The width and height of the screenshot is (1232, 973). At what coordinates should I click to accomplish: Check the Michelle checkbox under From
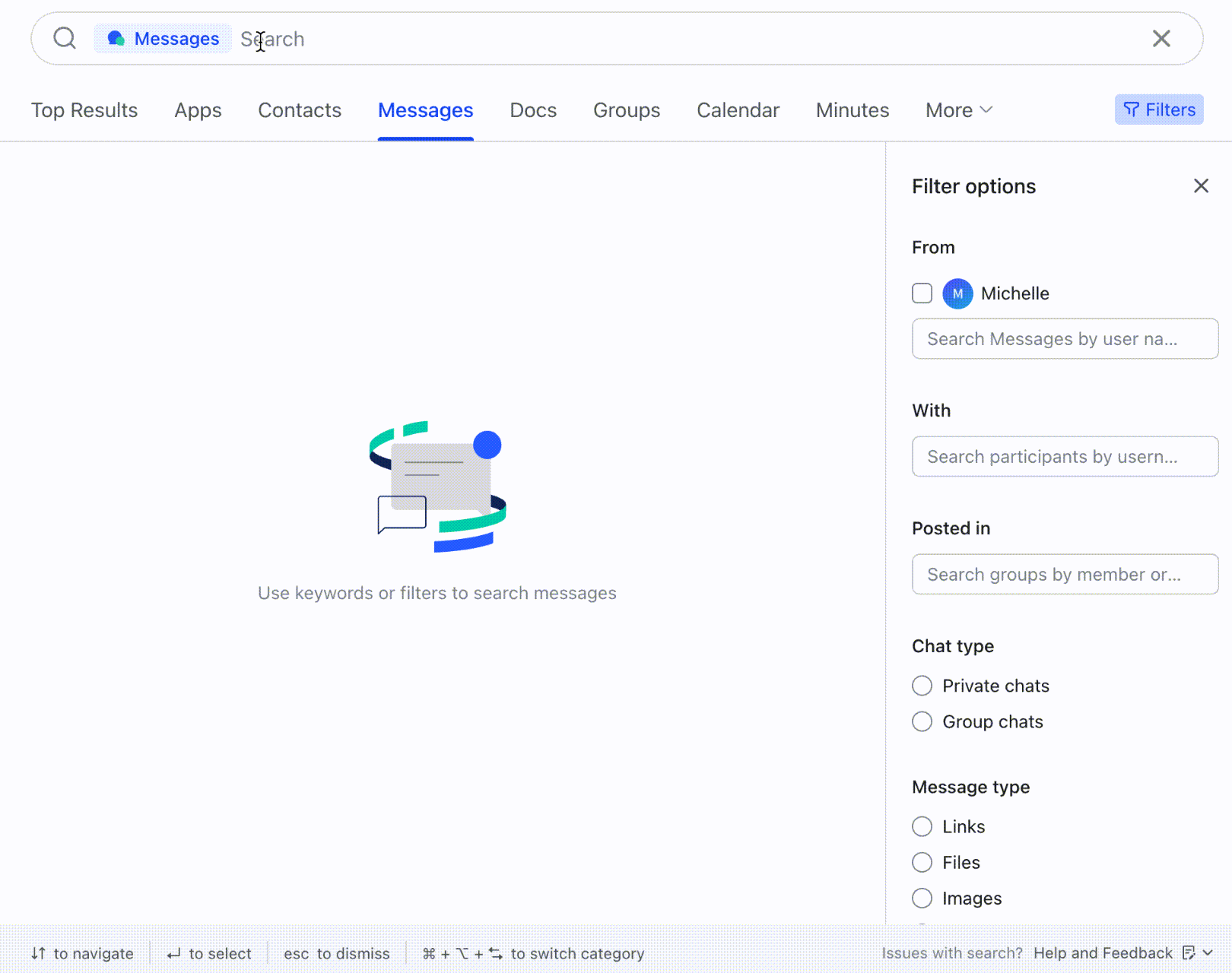click(x=922, y=293)
